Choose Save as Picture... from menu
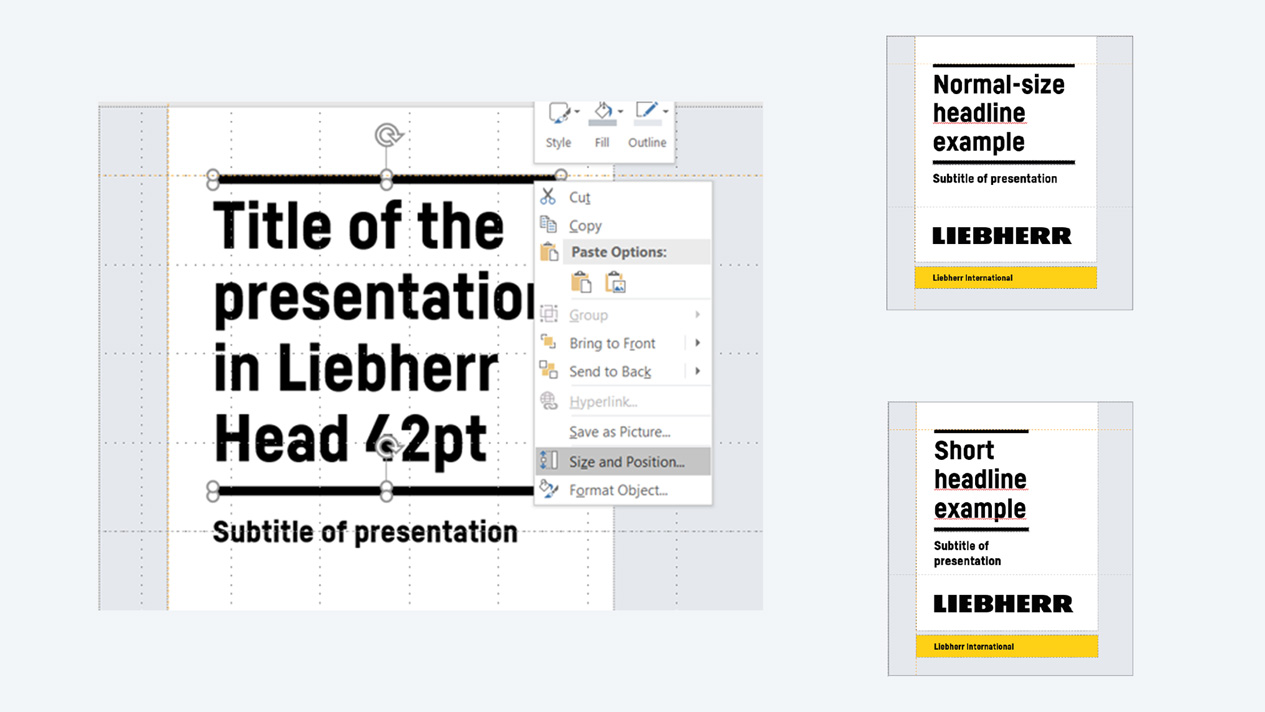 click(619, 432)
